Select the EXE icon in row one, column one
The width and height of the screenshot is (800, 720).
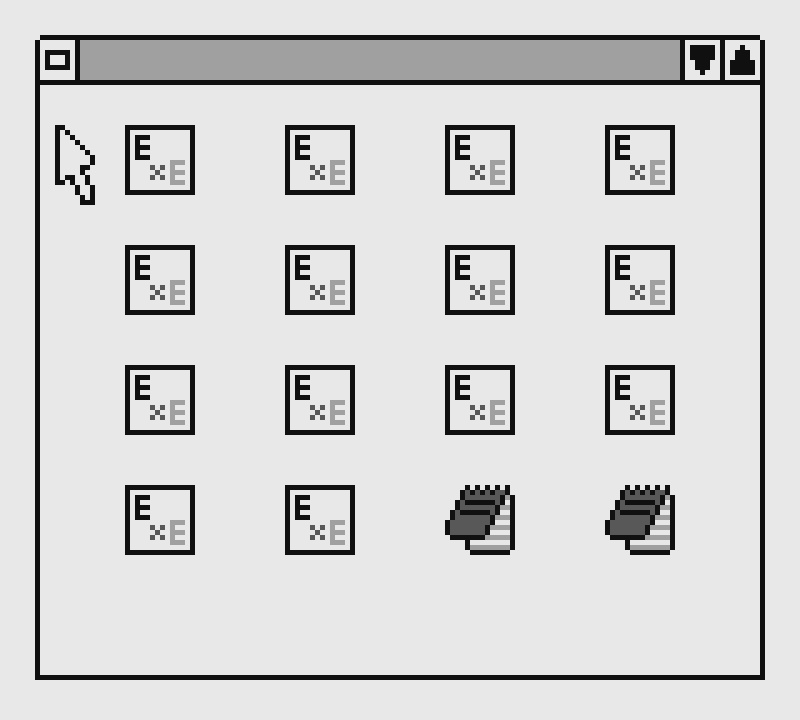tap(160, 160)
